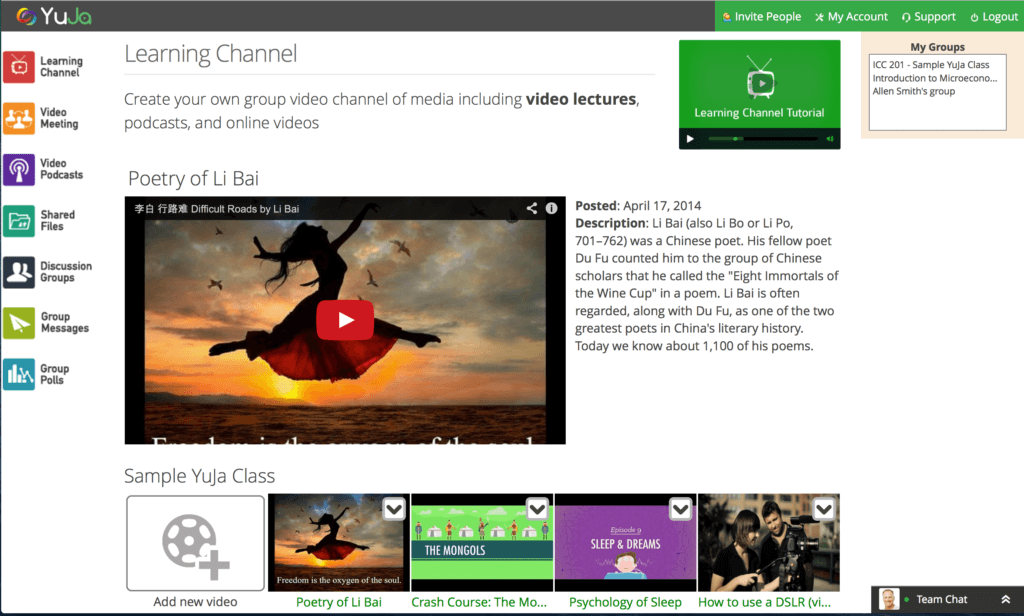Open the Discussion Groups sidebar icon
1024x616 pixels.
click(19, 272)
